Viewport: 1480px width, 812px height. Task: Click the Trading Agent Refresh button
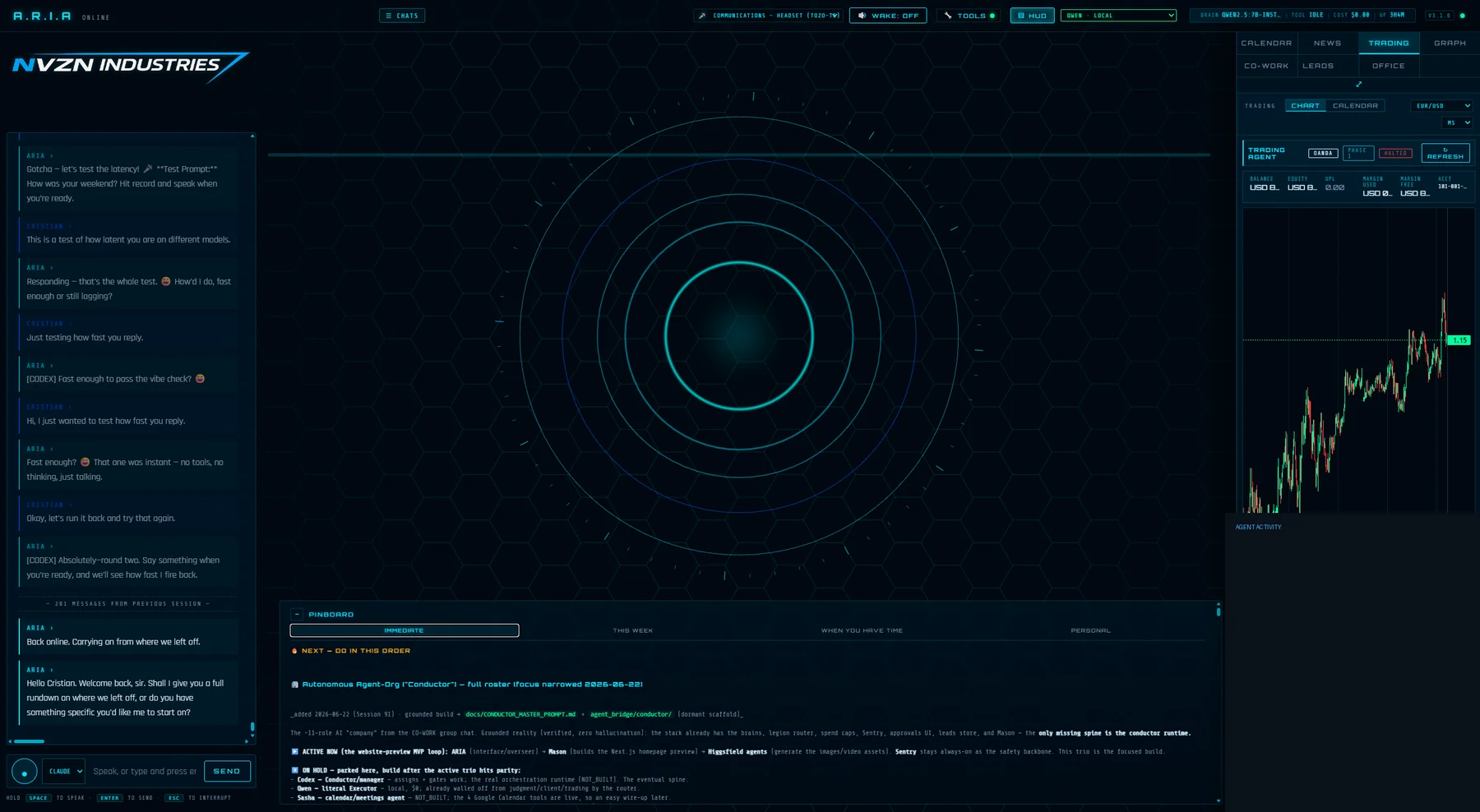point(1445,154)
